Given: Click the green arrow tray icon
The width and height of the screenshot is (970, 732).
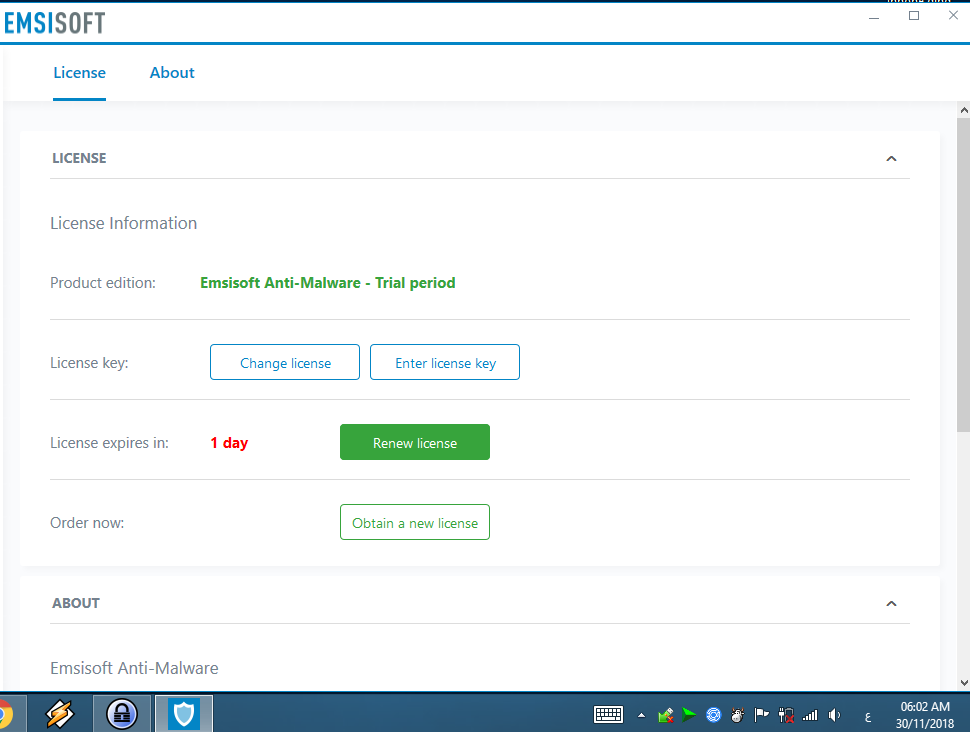Looking at the screenshot, I should [x=689, y=715].
